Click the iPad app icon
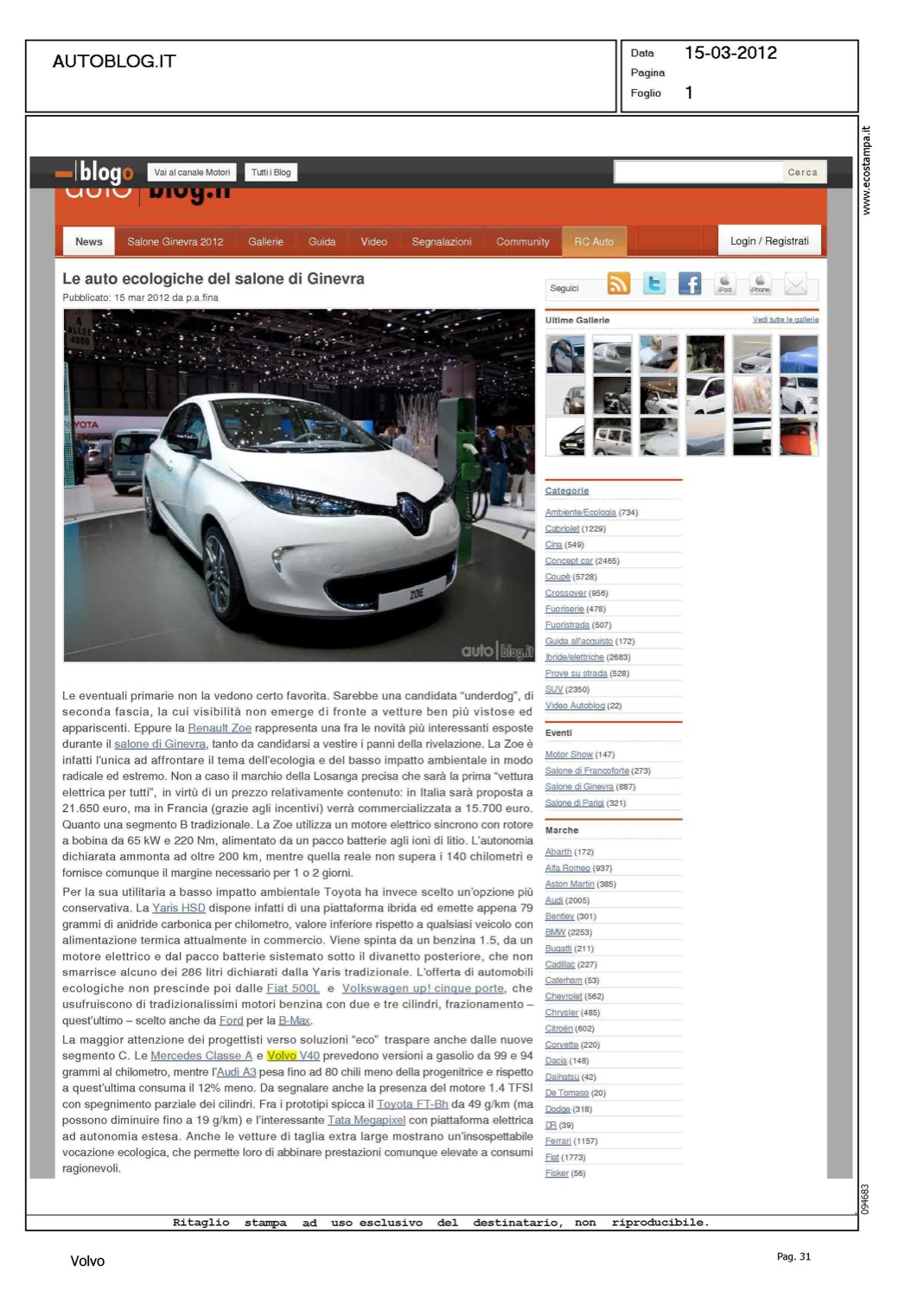 (x=724, y=284)
